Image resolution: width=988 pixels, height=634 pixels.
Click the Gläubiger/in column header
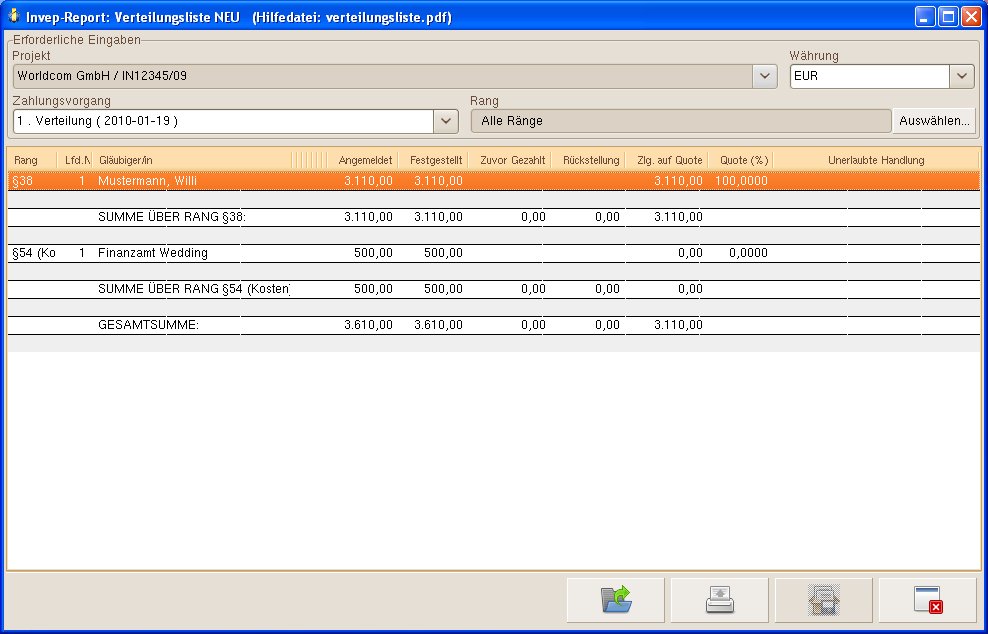click(192, 160)
